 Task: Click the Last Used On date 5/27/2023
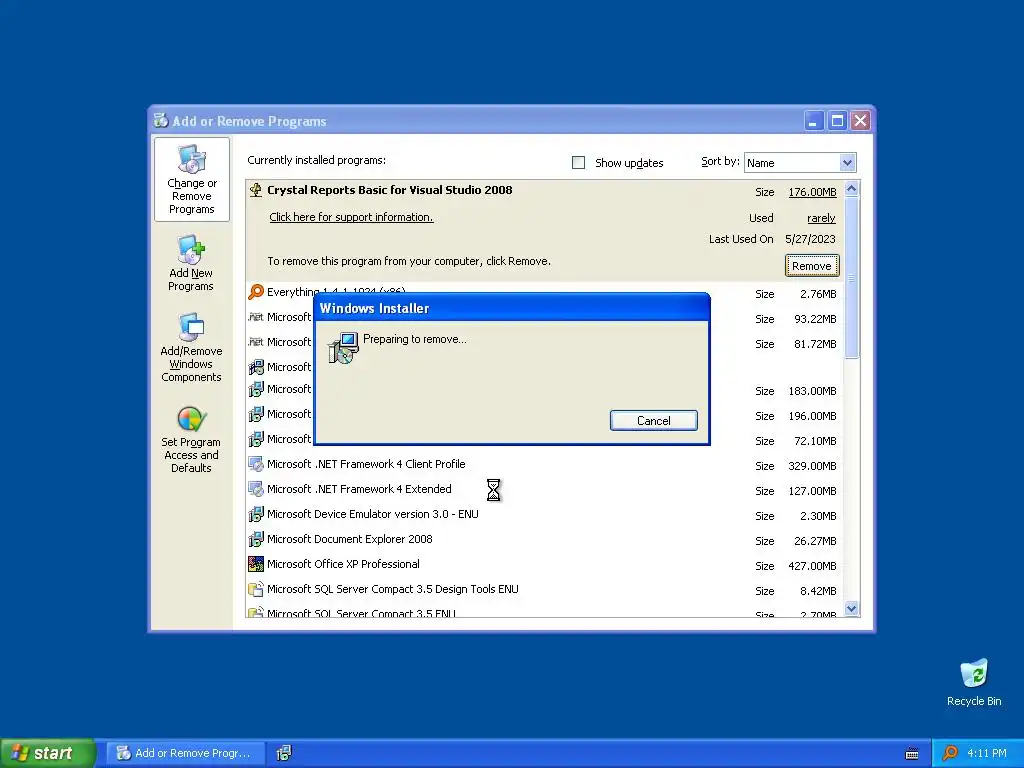[810, 239]
